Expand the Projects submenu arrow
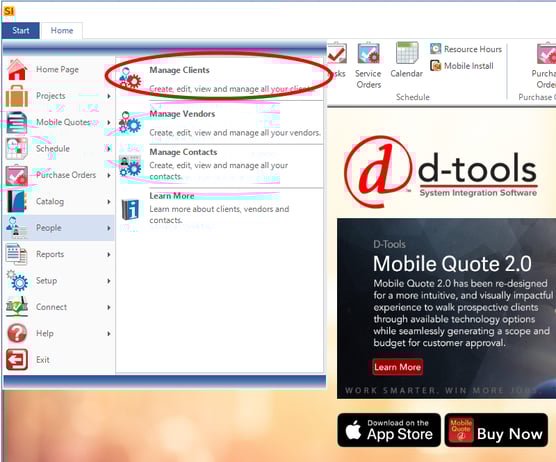The height and width of the screenshot is (462, 556). [109, 96]
